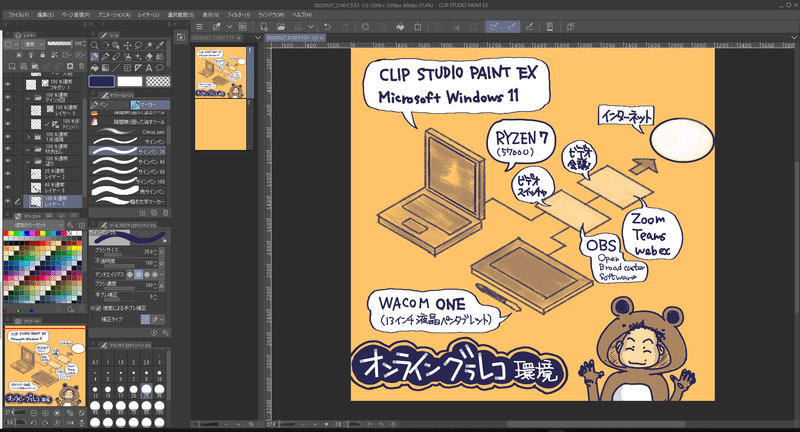The width and height of the screenshot is (800, 432).
Task: Expand the 1点透視 folder
Action: (28, 137)
